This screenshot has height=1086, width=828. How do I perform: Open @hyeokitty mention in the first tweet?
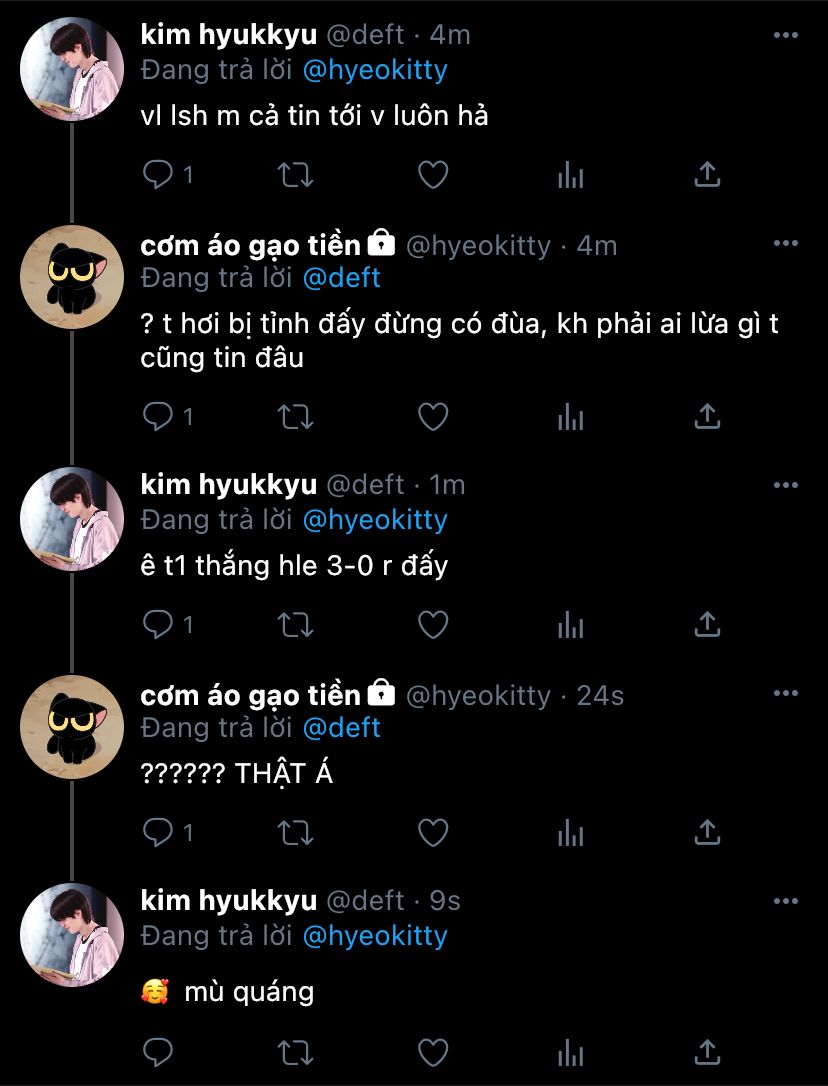(375, 70)
